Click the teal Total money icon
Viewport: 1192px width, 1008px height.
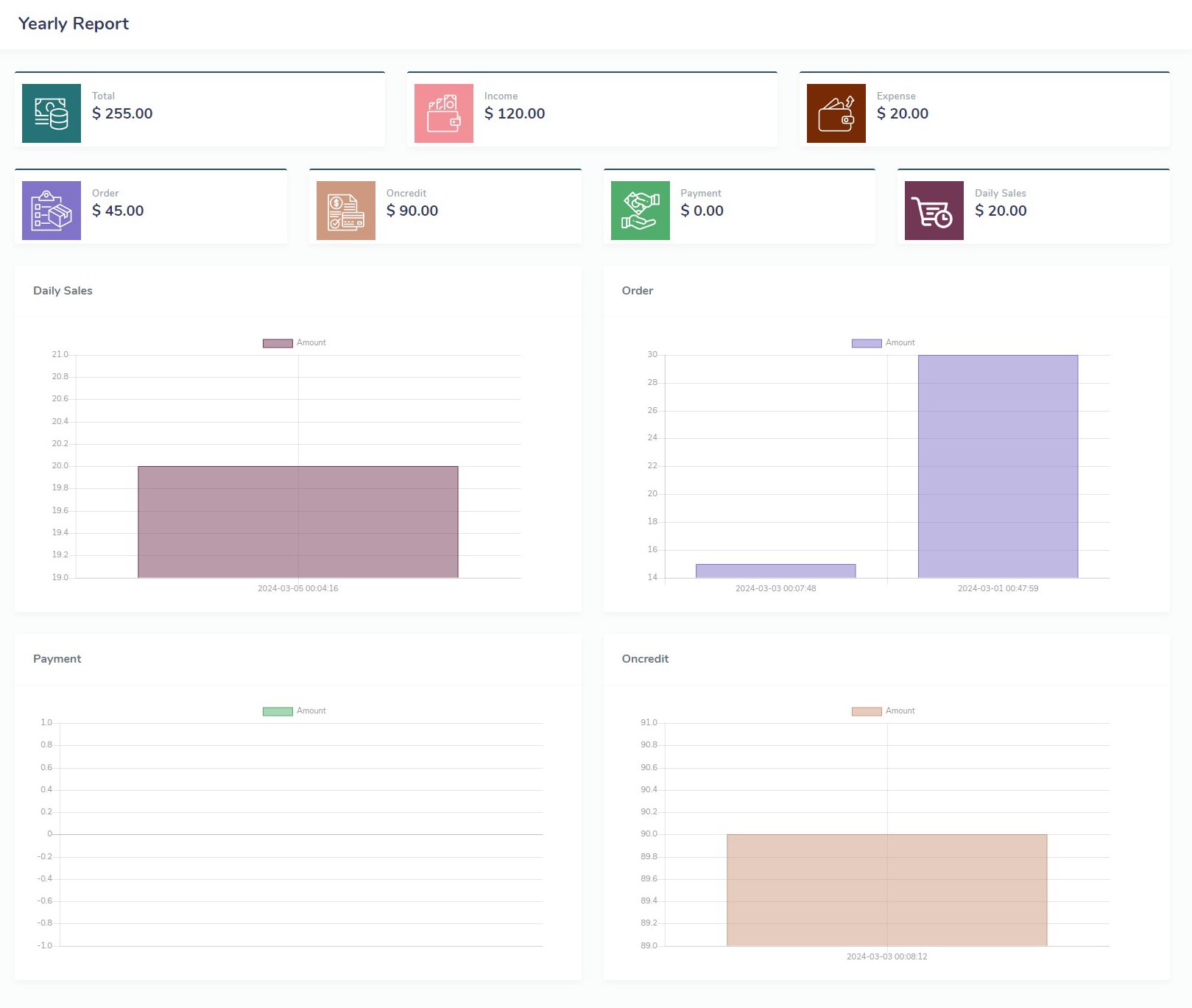coord(52,113)
